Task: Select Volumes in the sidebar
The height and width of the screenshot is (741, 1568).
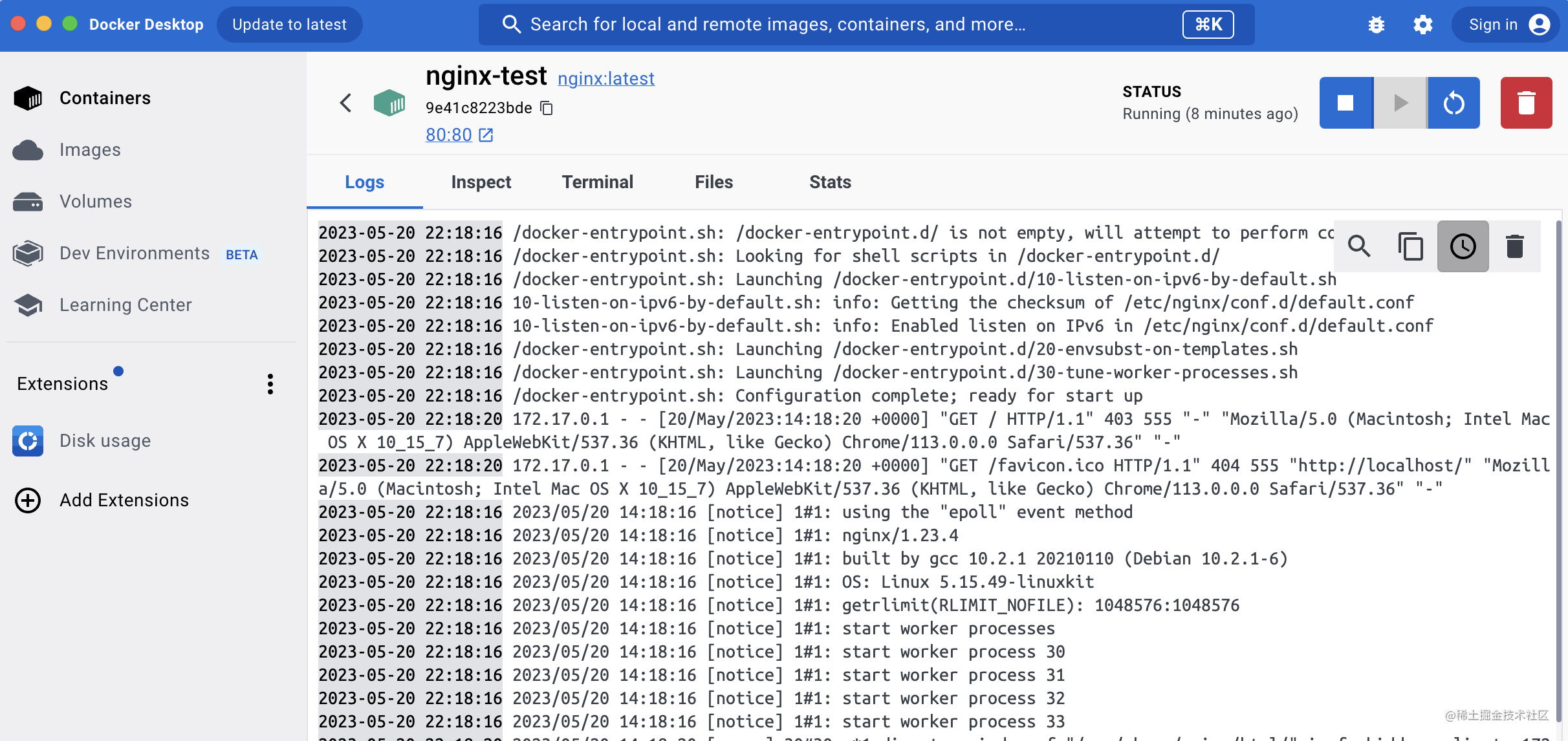Action: click(x=95, y=202)
